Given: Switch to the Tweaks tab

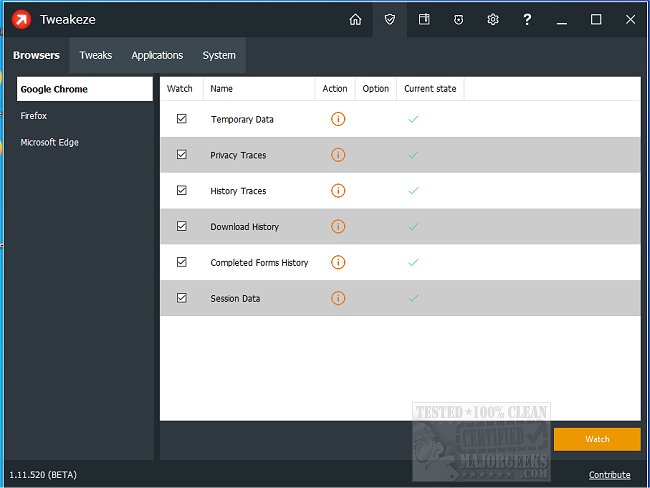Looking at the screenshot, I should click(x=96, y=55).
